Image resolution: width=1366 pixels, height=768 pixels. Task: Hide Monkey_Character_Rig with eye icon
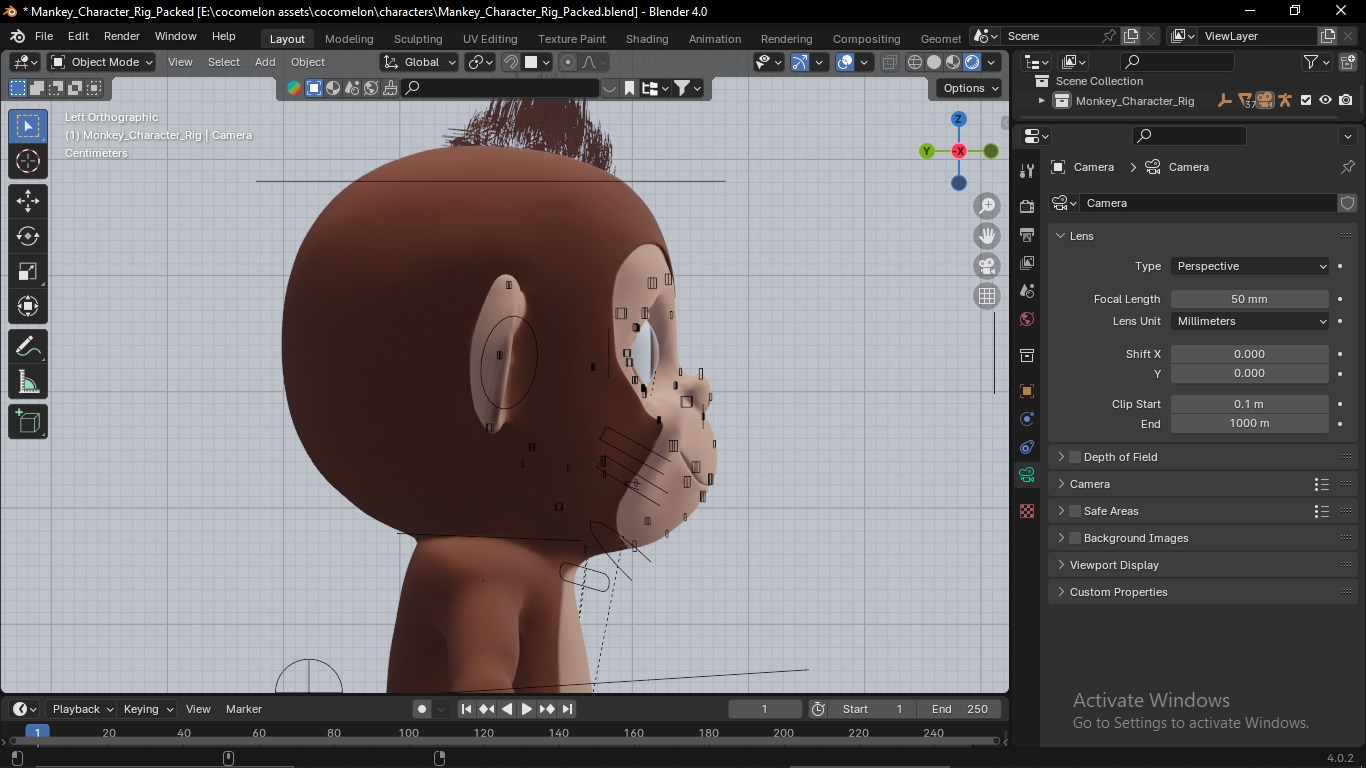click(1325, 100)
